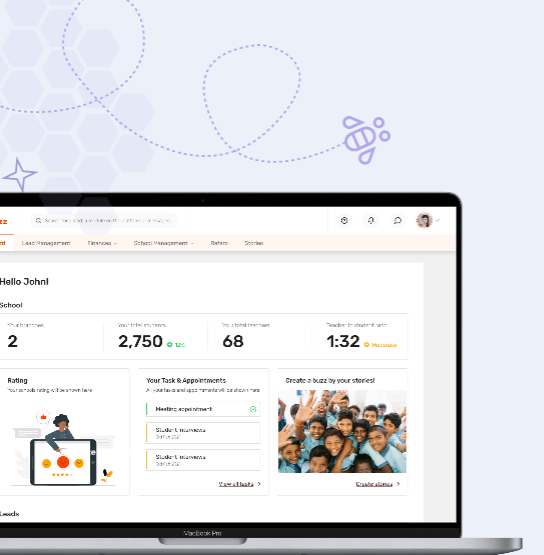The image size is (544, 555).
Task: Expand the profile dropdown chevron
Action: [x=437, y=221]
